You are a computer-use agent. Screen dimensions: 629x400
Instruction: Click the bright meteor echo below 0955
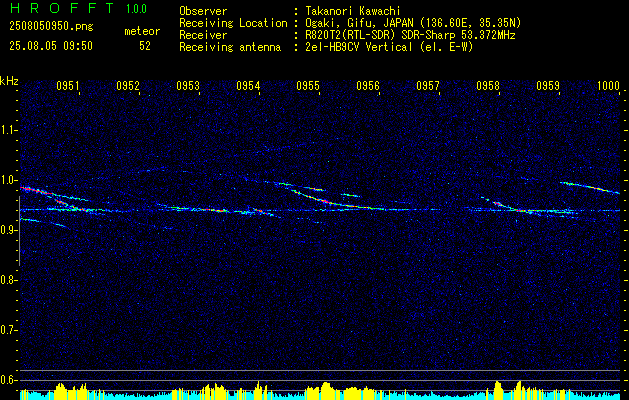coord(325,200)
